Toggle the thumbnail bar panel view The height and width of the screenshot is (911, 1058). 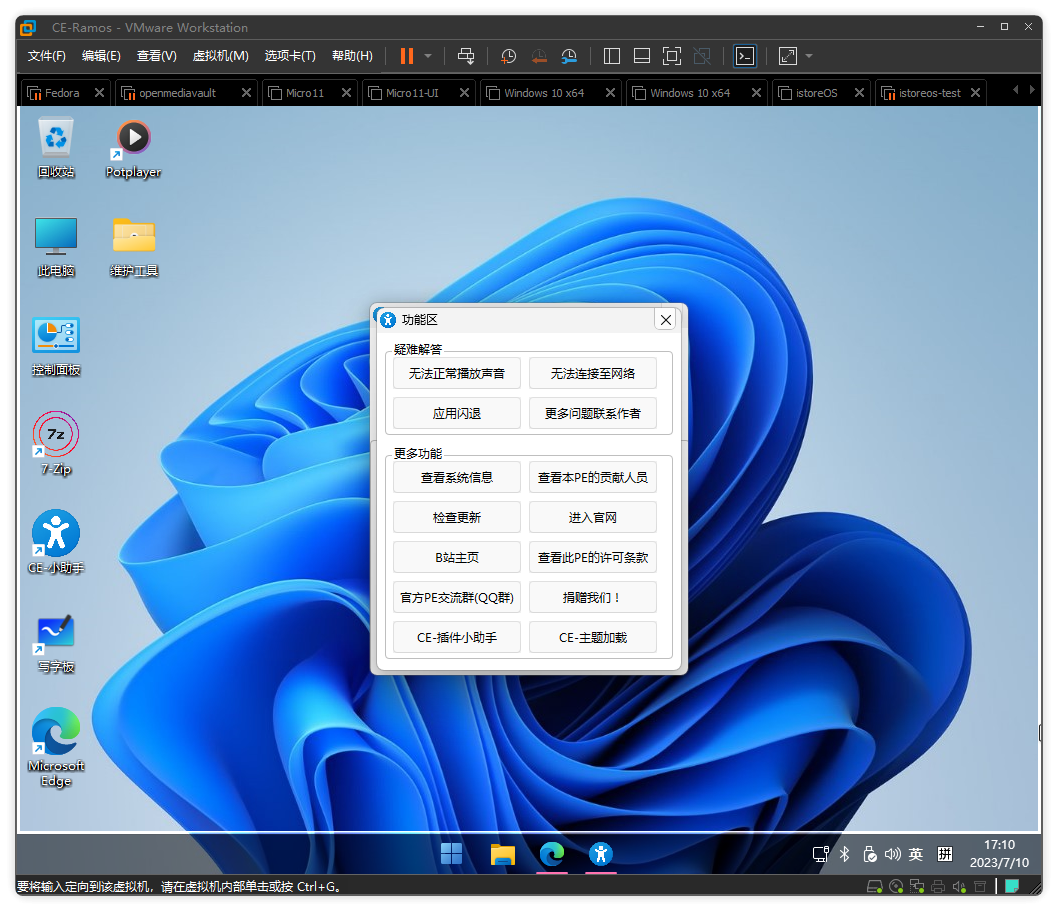(642, 56)
